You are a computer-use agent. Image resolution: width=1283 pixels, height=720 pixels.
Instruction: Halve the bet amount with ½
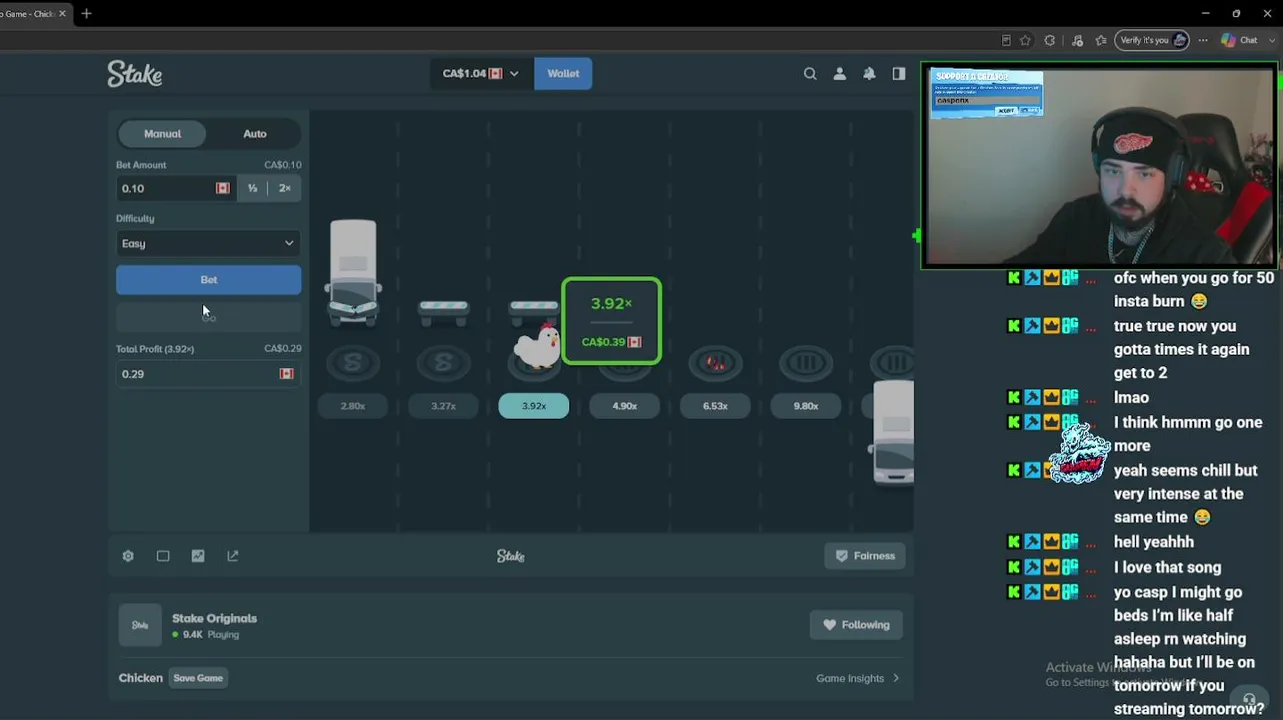(x=252, y=188)
